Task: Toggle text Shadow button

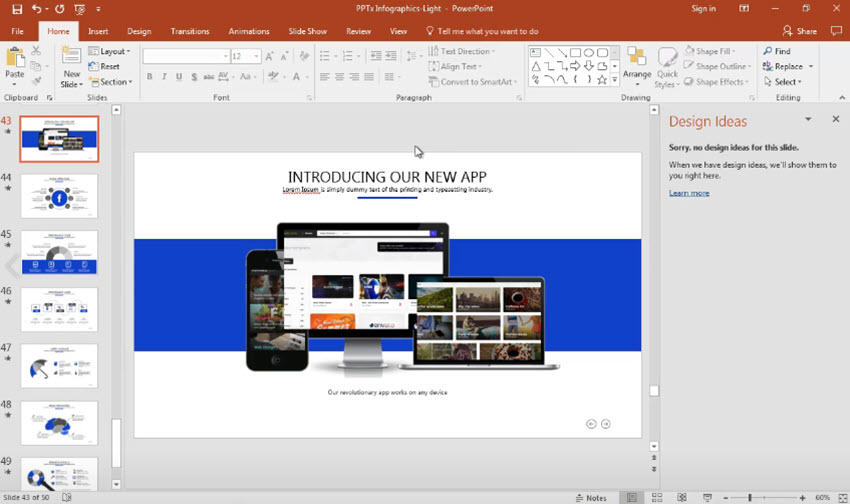Action: pyautogui.click(x=194, y=76)
